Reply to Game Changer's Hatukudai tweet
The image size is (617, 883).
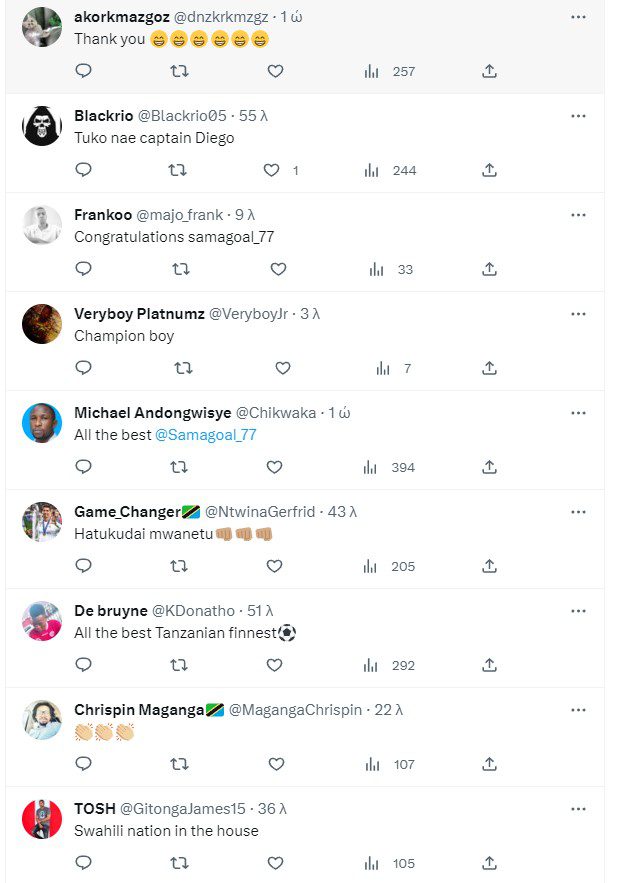(x=84, y=566)
